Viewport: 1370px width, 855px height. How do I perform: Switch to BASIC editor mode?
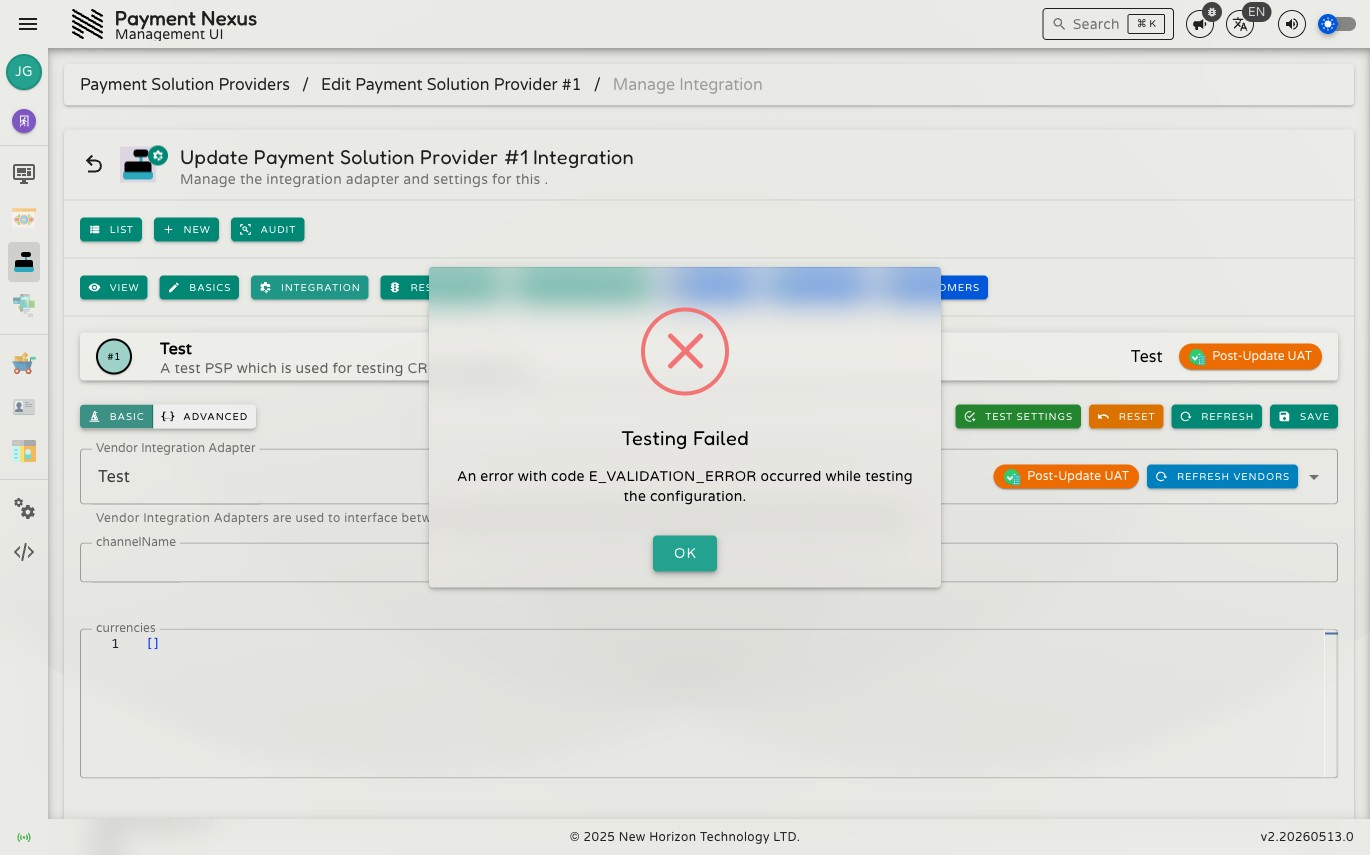pos(117,416)
